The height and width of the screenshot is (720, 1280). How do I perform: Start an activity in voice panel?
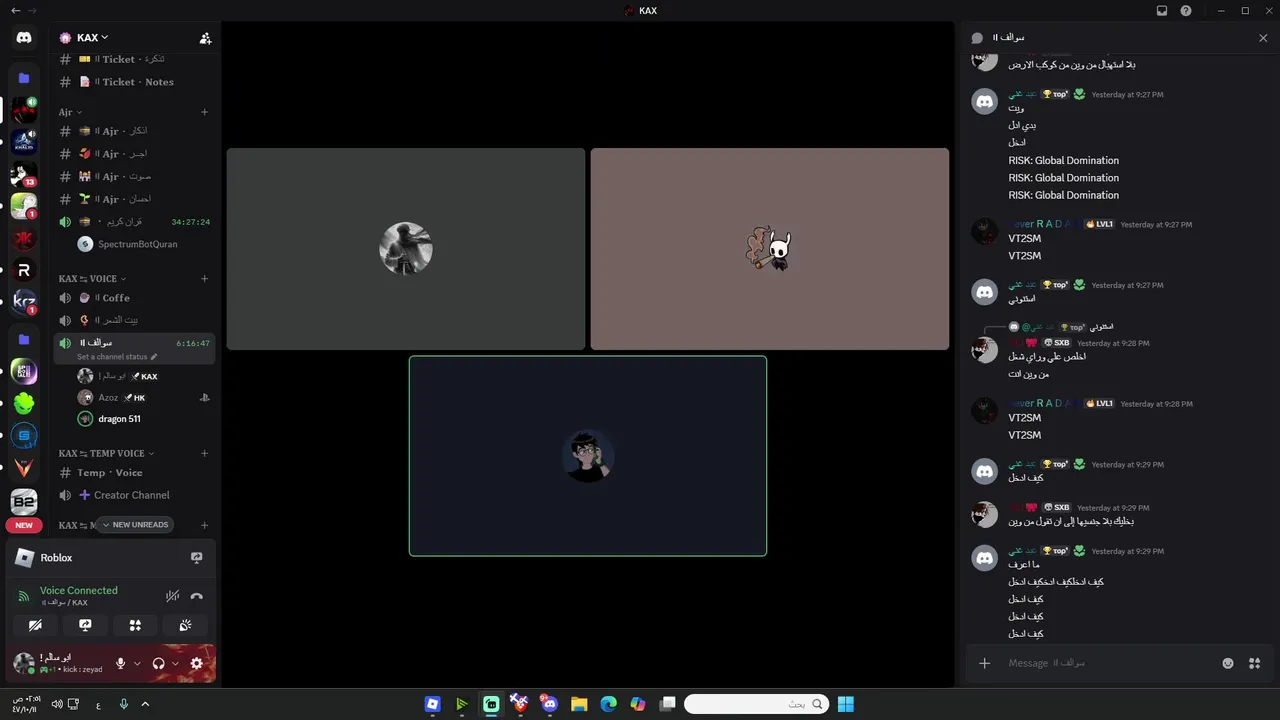135,625
